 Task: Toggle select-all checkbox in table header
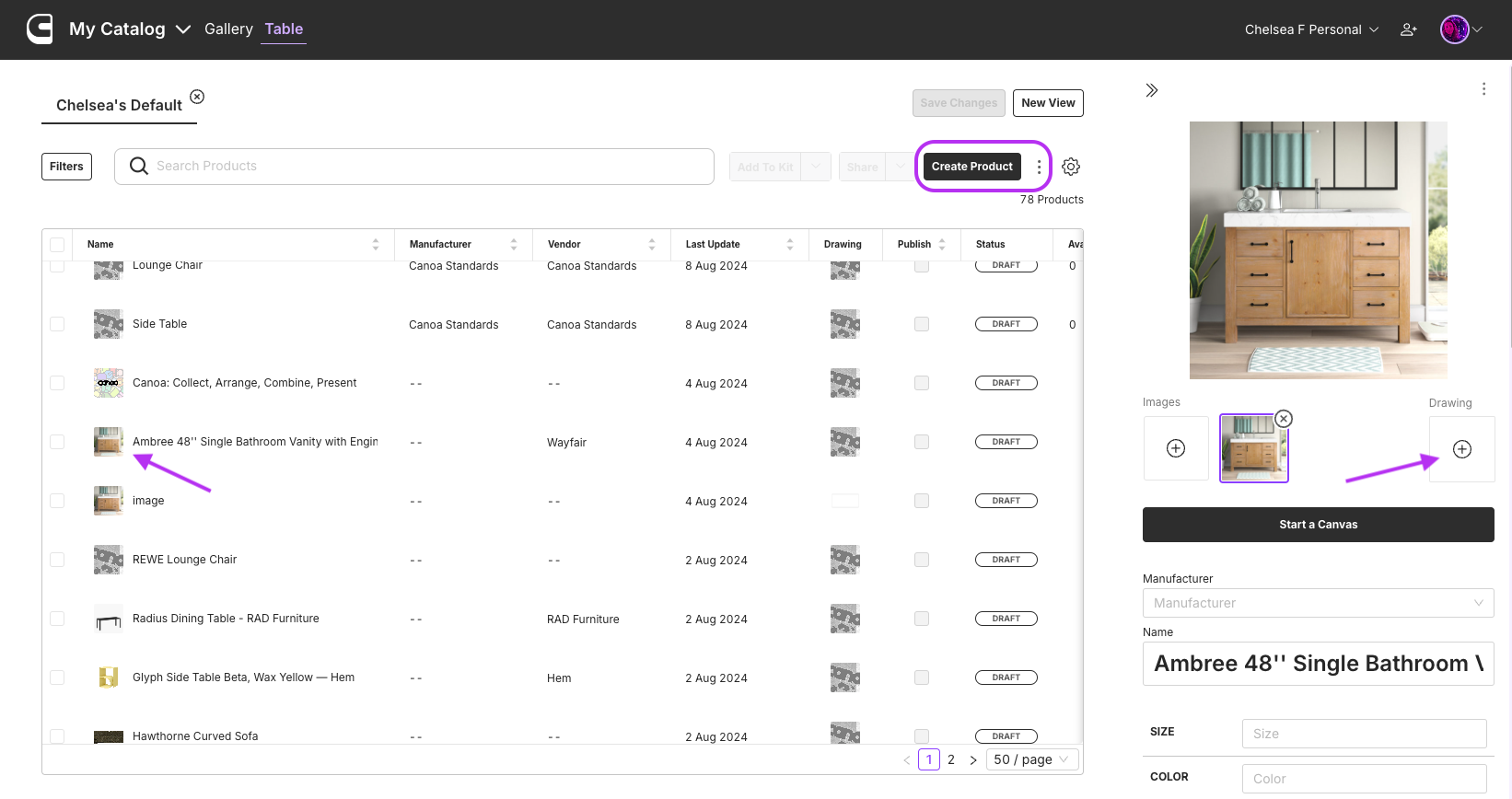point(57,245)
